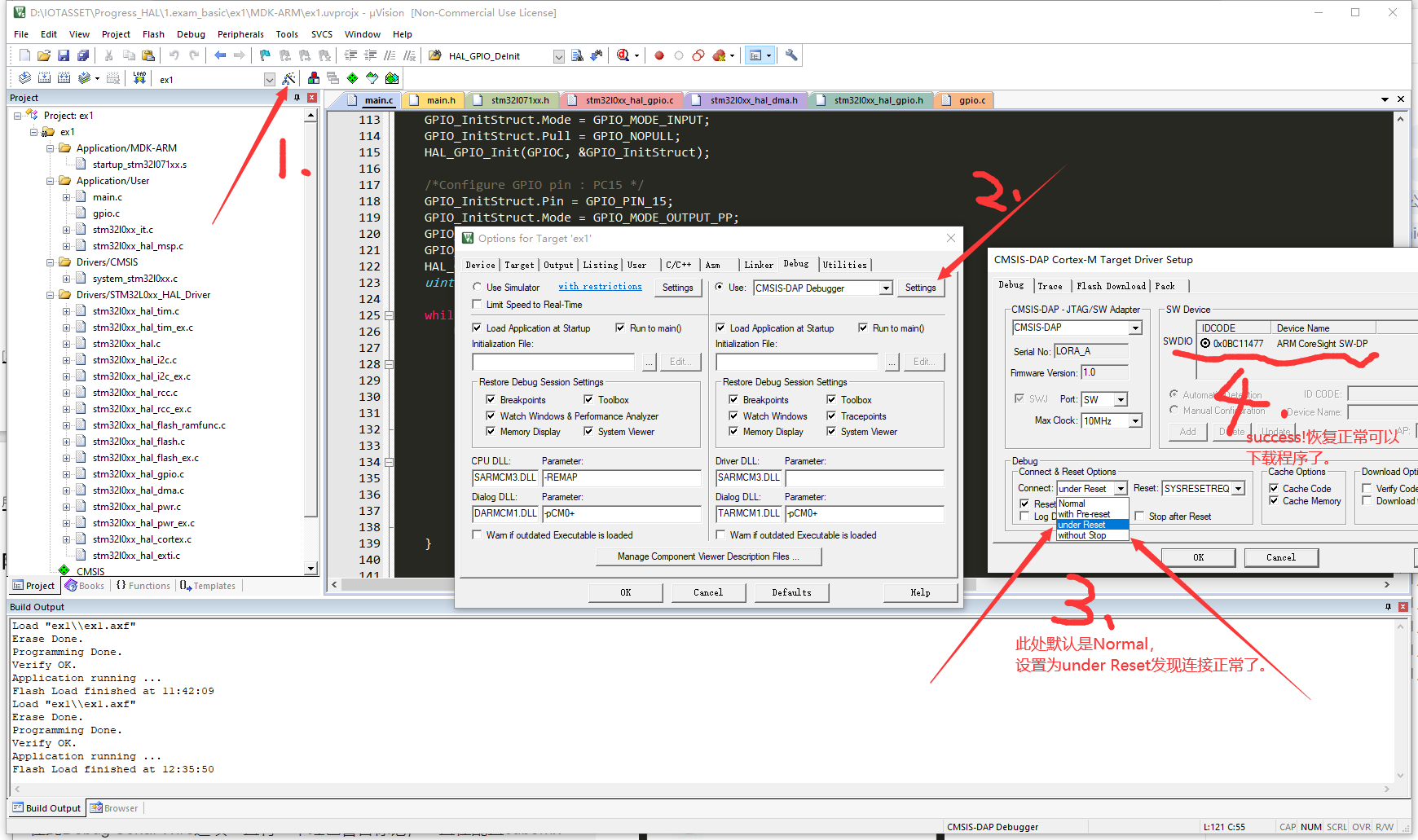Open the Peripherals menu
The width and height of the screenshot is (1418, 840).
tap(240, 34)
